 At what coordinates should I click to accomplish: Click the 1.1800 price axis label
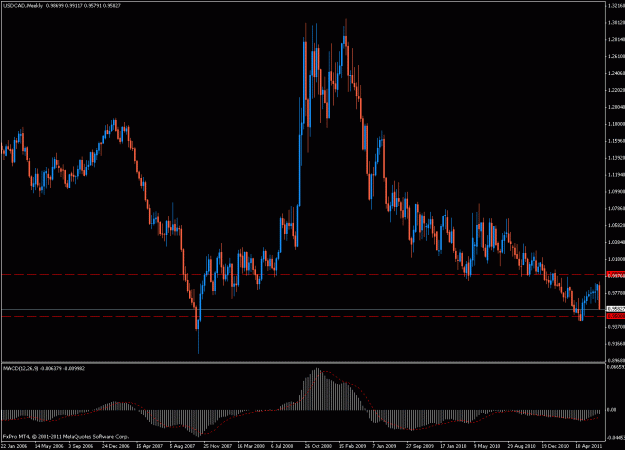pos(616,124)
